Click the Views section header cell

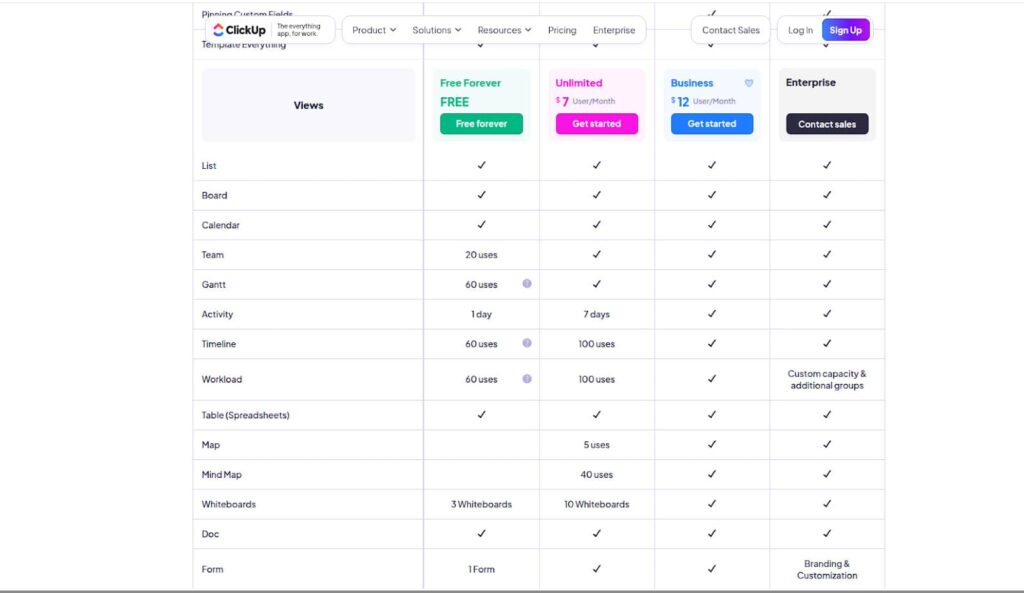[x=308, y=105]
